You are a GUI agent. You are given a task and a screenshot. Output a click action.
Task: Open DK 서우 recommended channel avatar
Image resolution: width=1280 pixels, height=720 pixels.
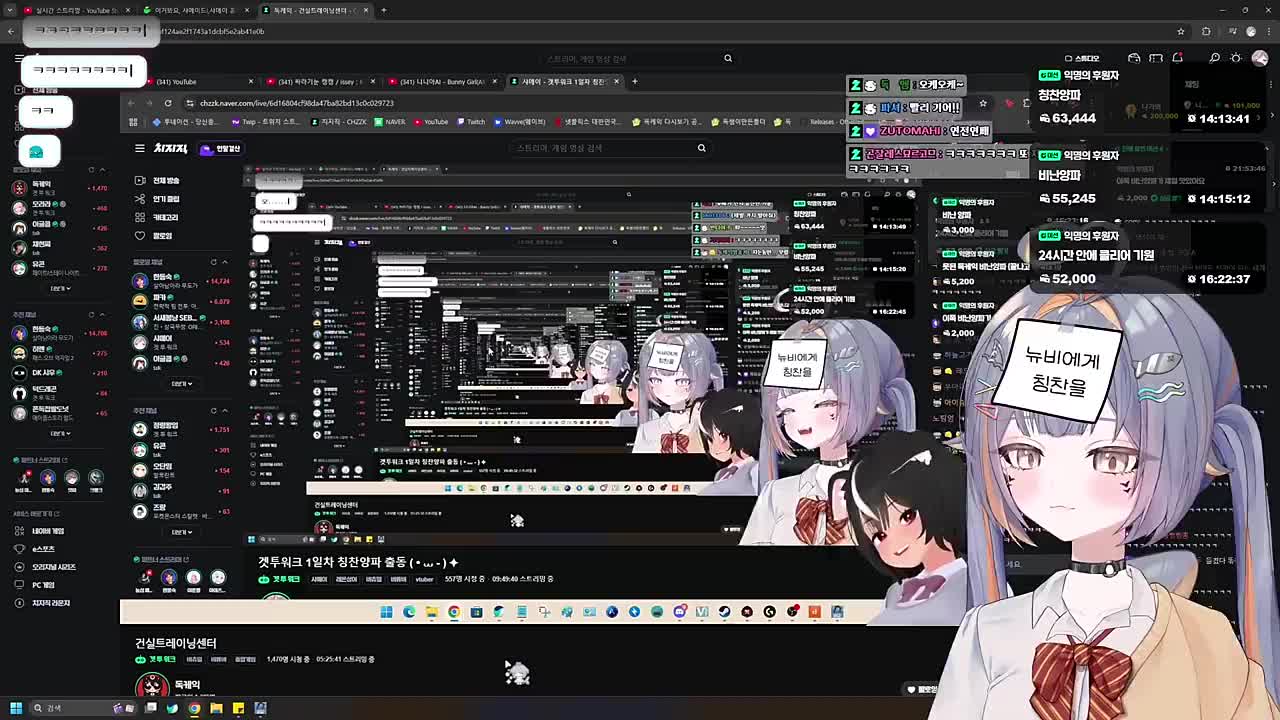19,372
